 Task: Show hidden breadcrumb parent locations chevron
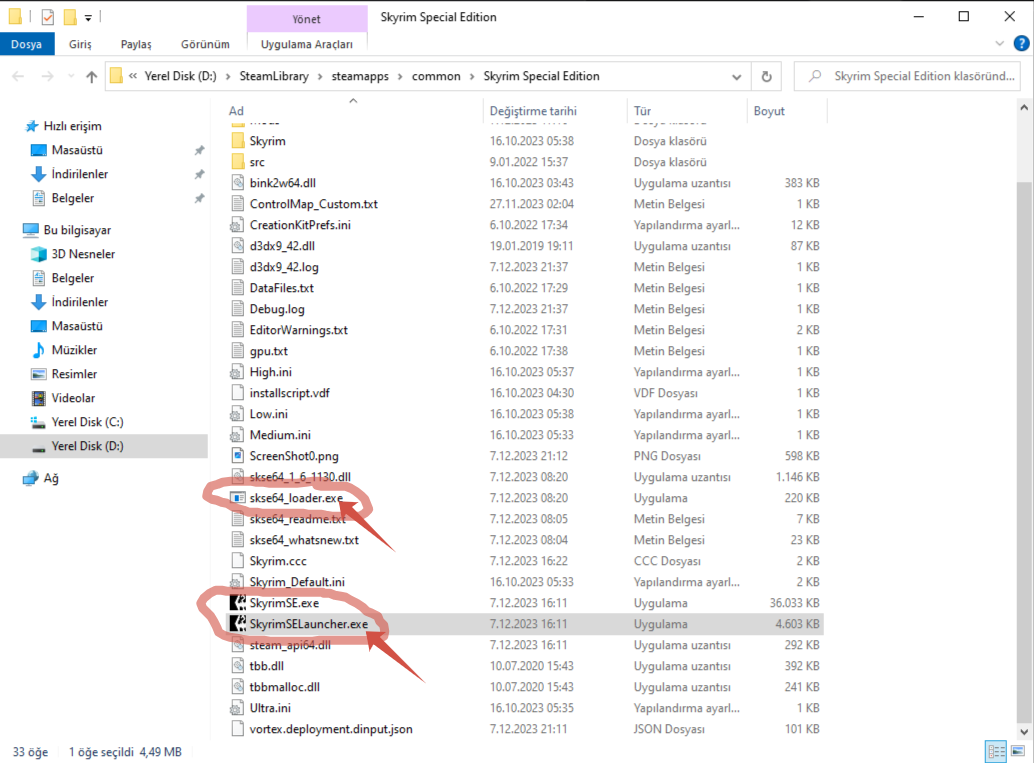coord(133,76)
